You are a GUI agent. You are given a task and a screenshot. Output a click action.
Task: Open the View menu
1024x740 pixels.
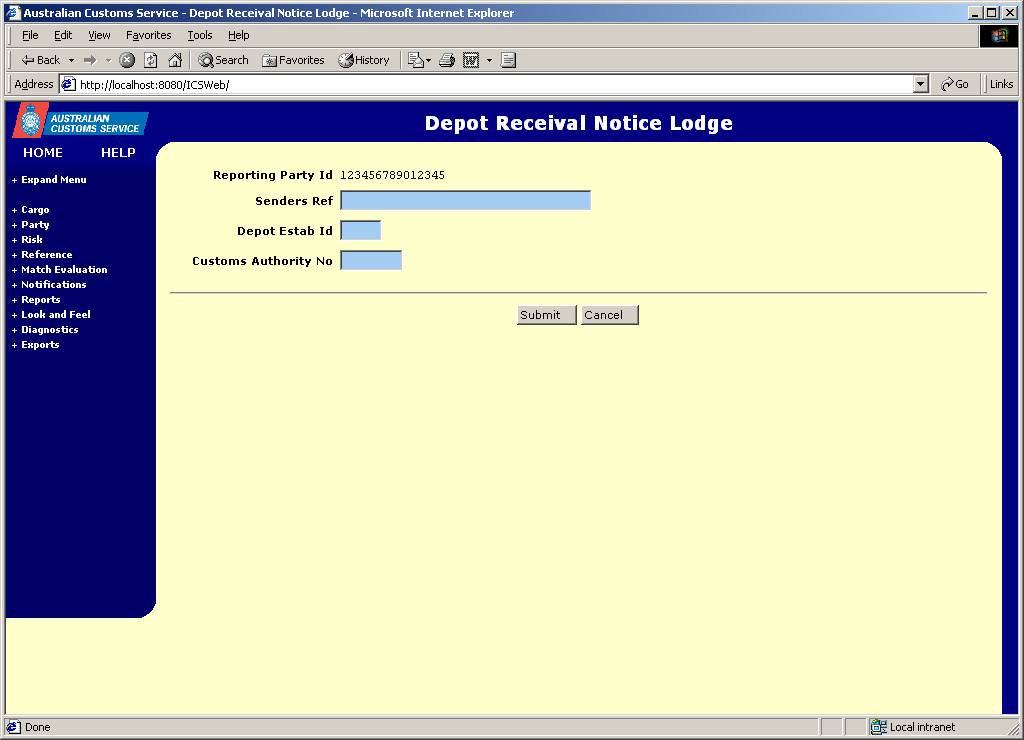[x=99, y=35]
